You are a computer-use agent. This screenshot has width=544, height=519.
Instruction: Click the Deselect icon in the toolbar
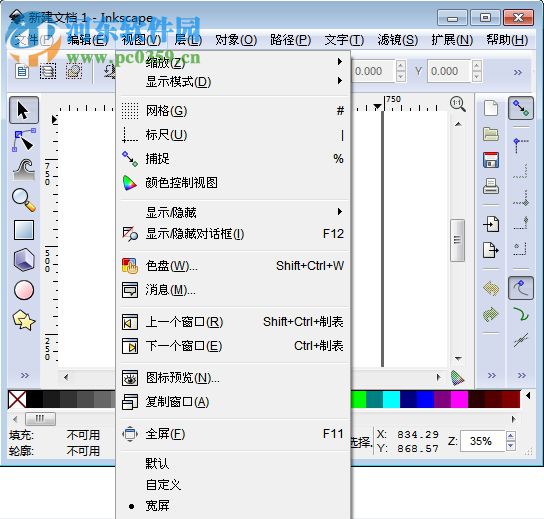(x=74, y=71)
